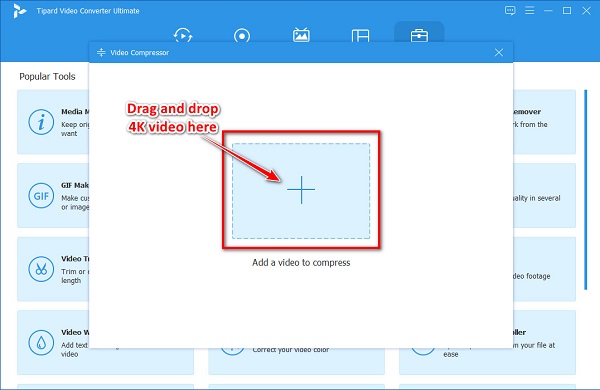
Task: Click the 'Popular Tools' heading
Action: click(47, 77)
